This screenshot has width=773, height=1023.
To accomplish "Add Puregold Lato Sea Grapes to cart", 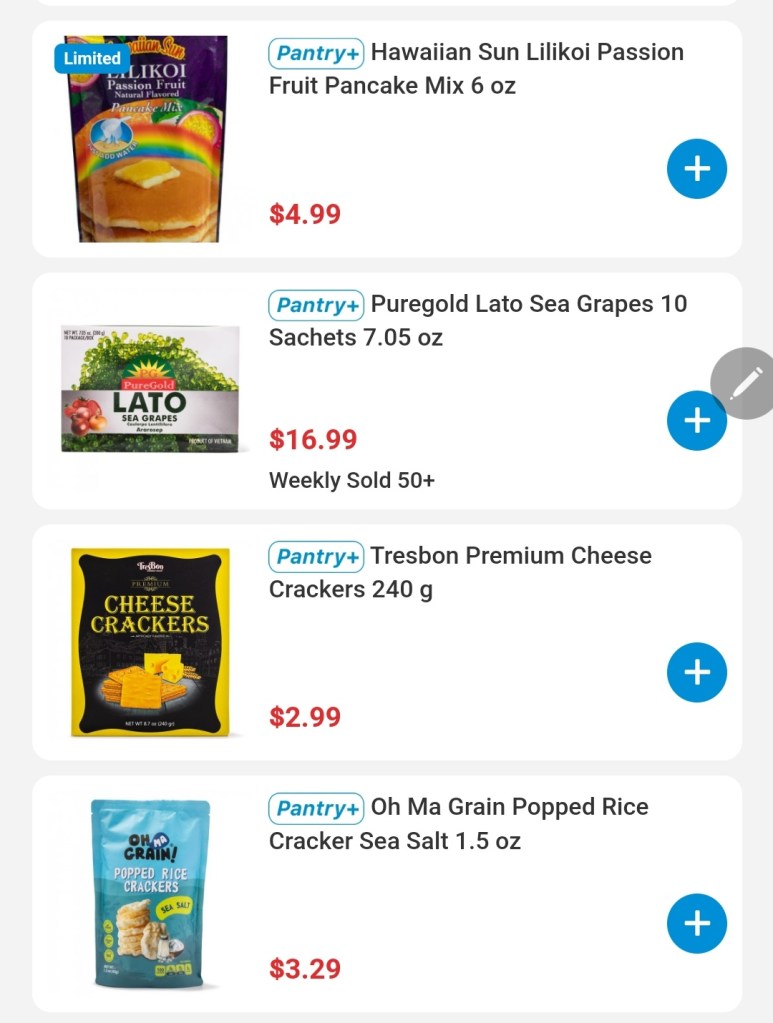I will coord(694,421).
